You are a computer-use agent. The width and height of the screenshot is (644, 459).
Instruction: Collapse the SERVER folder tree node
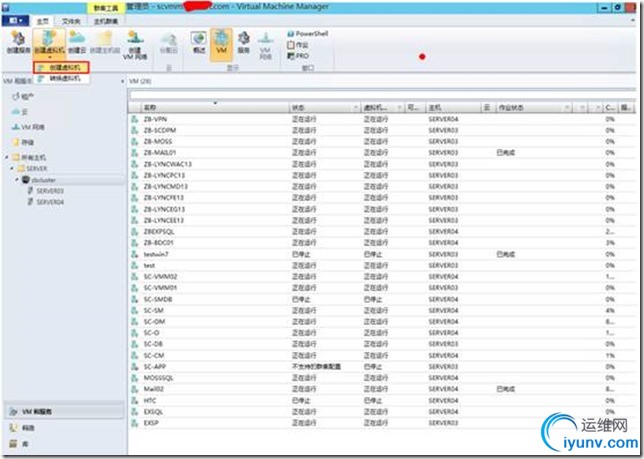pyautogui.click(x=12, y=168)
